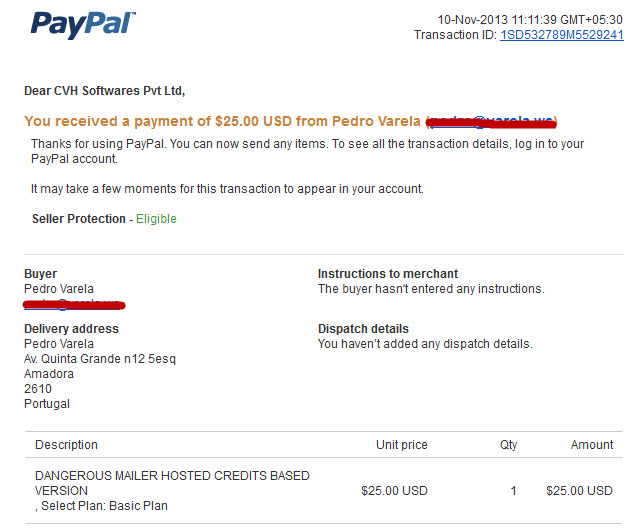Screen dimensions: 628x528
Task: Click the Instructions to merchant heading
Action: click(388, 274)
